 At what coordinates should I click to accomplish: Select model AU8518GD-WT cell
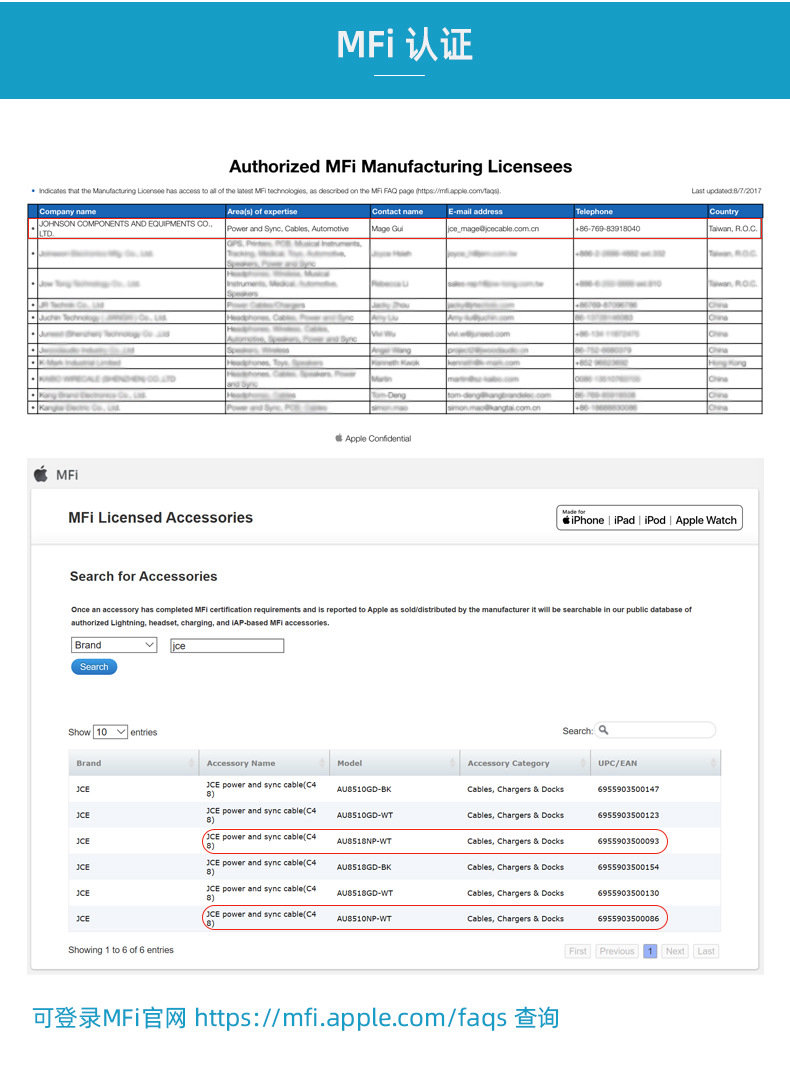365,893
